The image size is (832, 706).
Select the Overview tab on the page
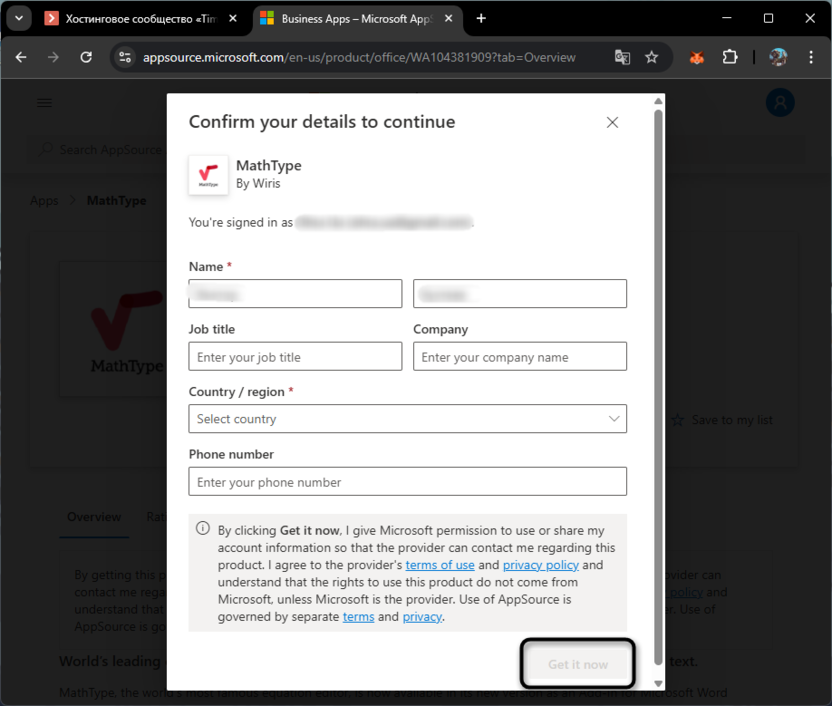(94, 517)
